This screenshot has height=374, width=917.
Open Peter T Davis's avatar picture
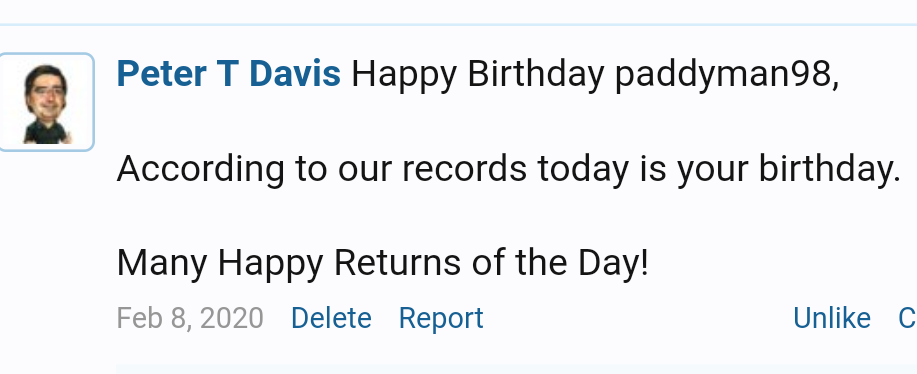tap(46, 102)
